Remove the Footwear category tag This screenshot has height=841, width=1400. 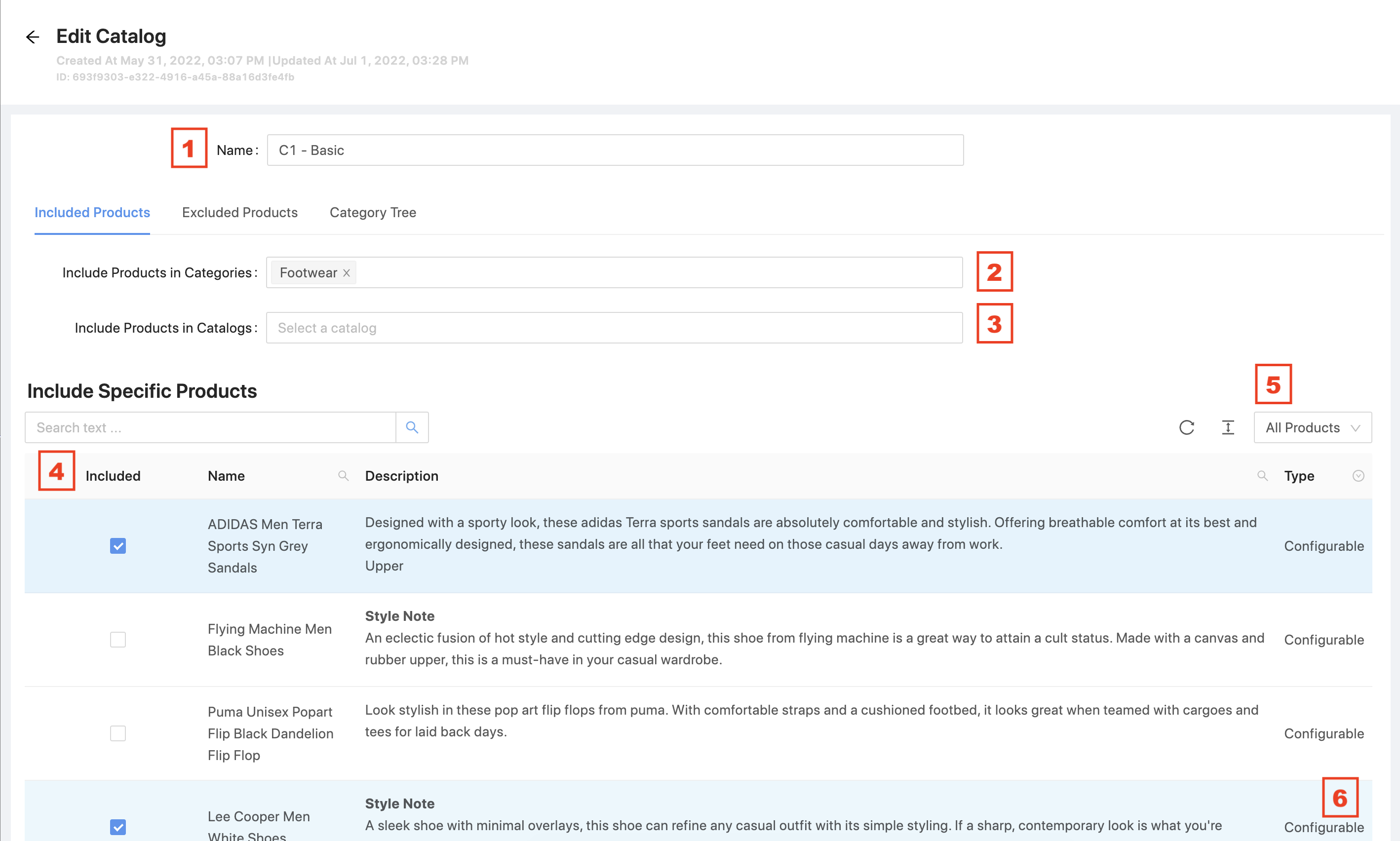(x=347, y=272)
